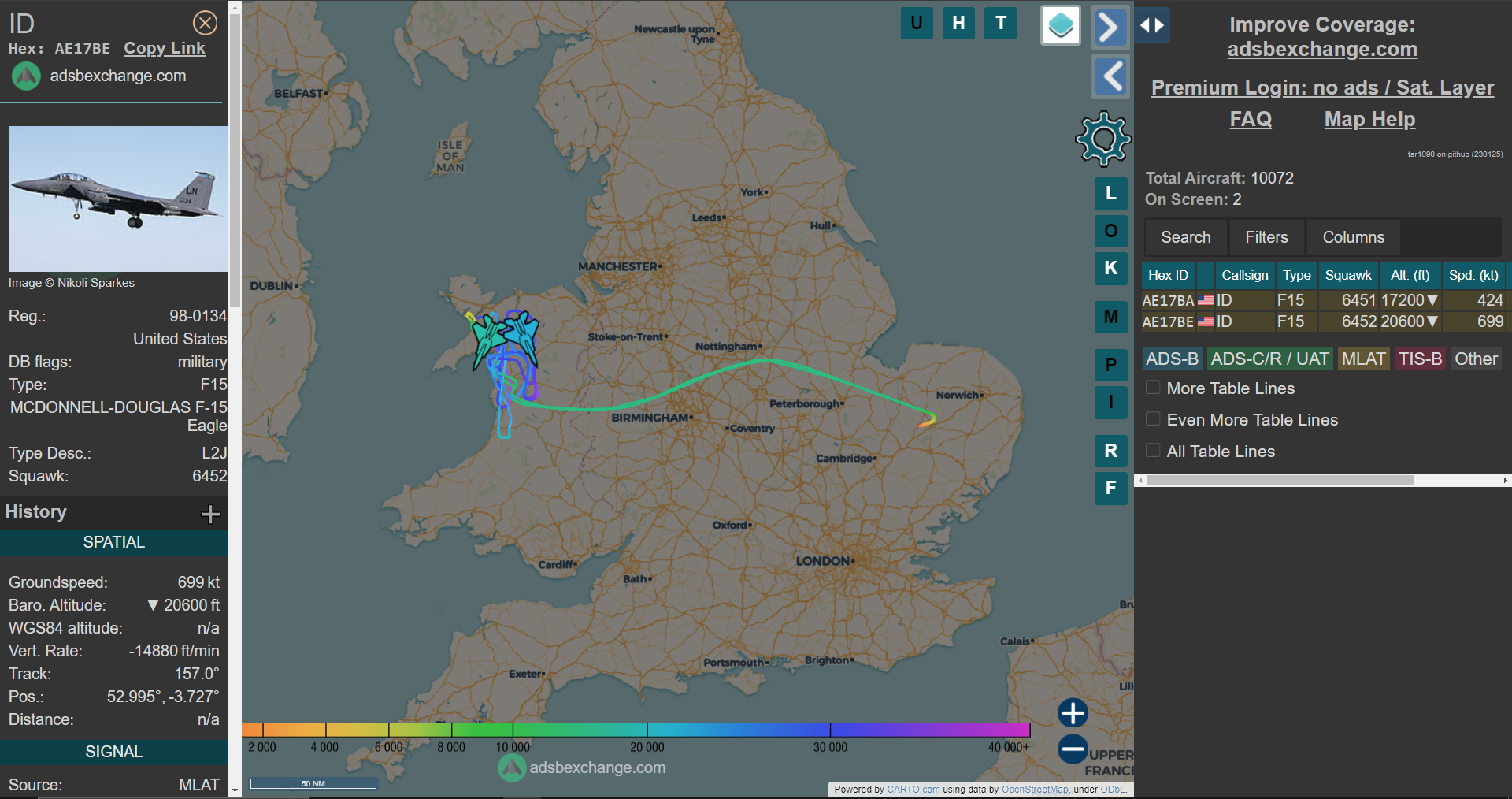Toggle the TIS-B source filter
Viewport: 1512px width, 799px height.
tap(1420, 359)
